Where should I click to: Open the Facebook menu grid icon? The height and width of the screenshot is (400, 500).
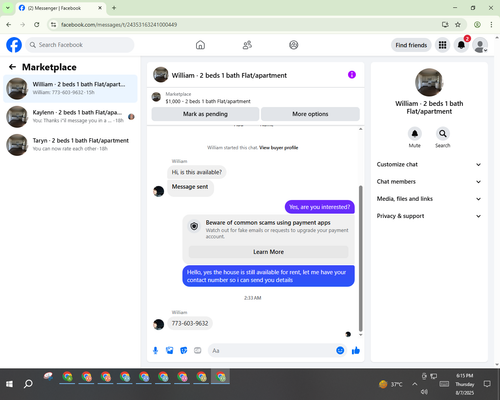coord(442,45)
